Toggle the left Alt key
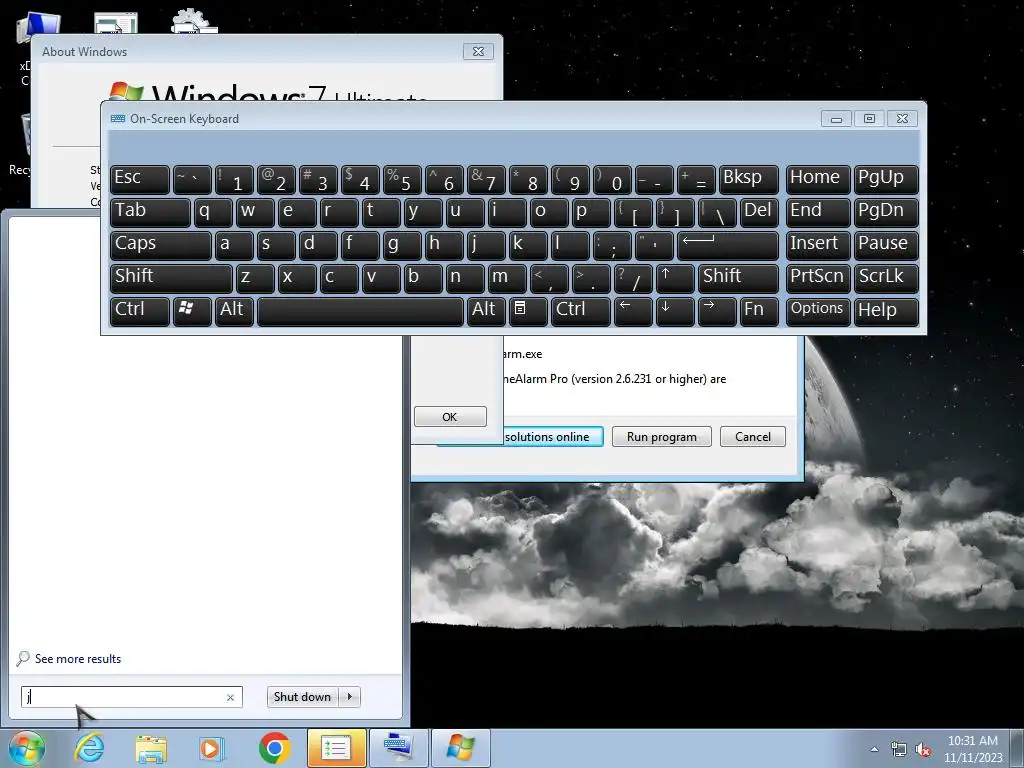This screenshot has height=768, width=1024. 234,312
